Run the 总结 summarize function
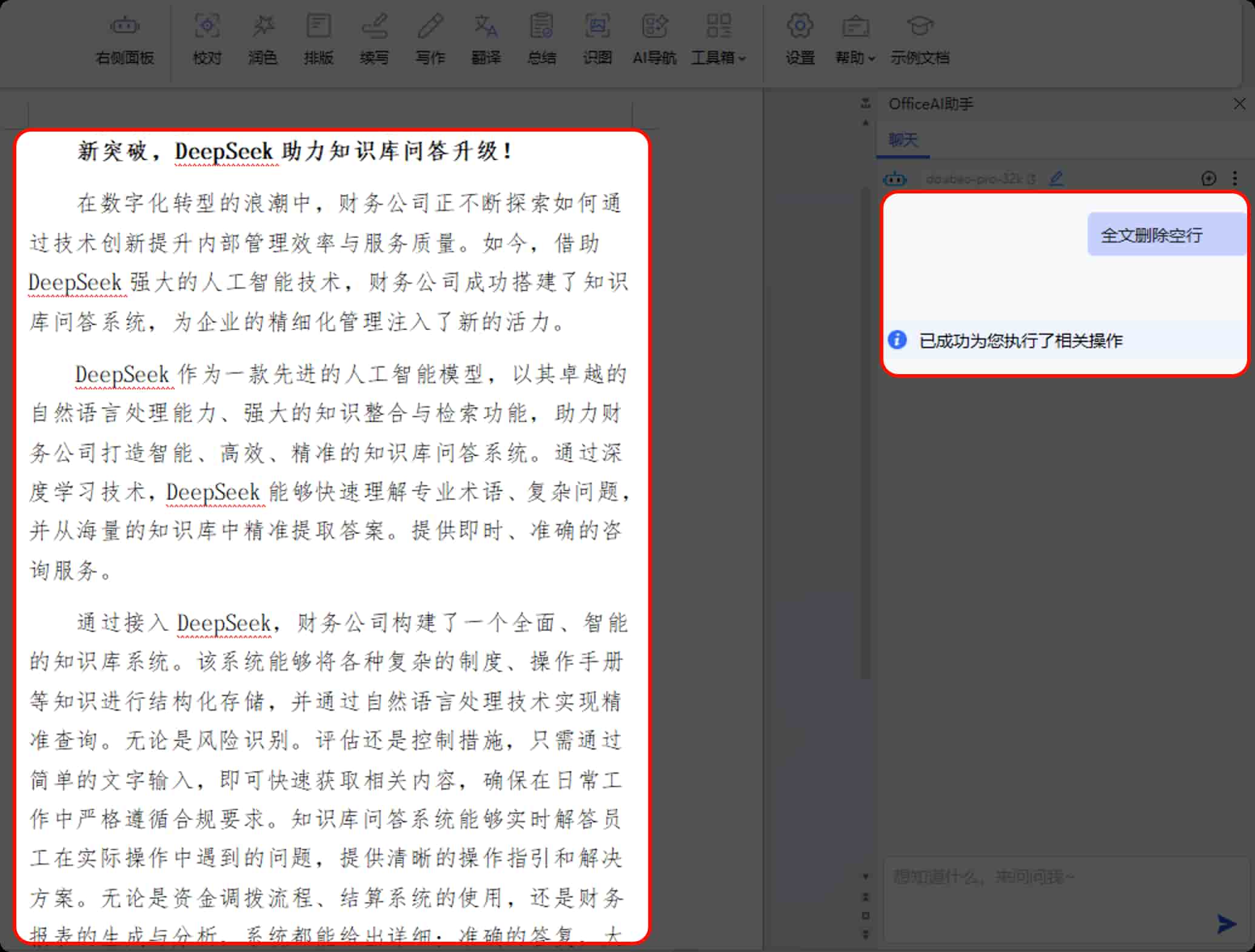 (x=541, y=38)
